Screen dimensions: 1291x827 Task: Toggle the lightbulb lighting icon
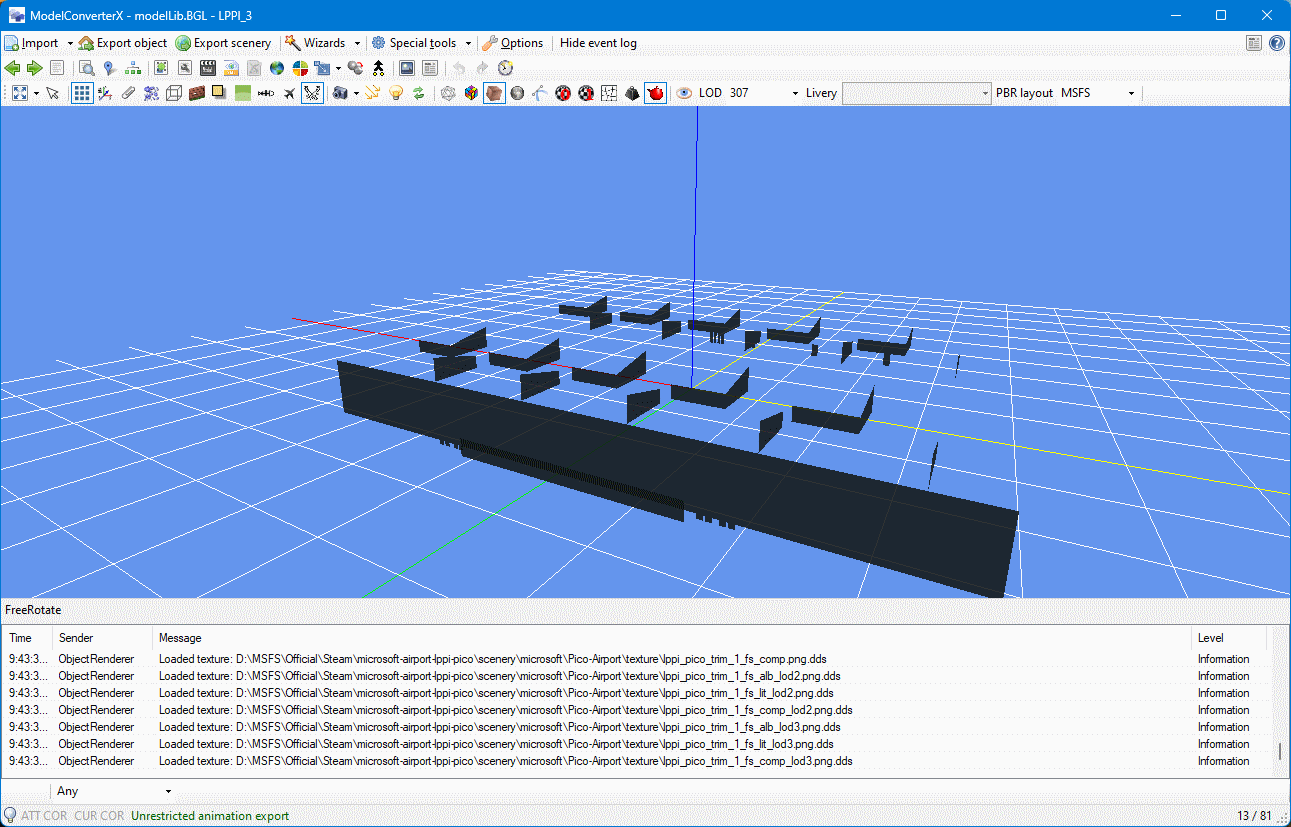(395, 92)
